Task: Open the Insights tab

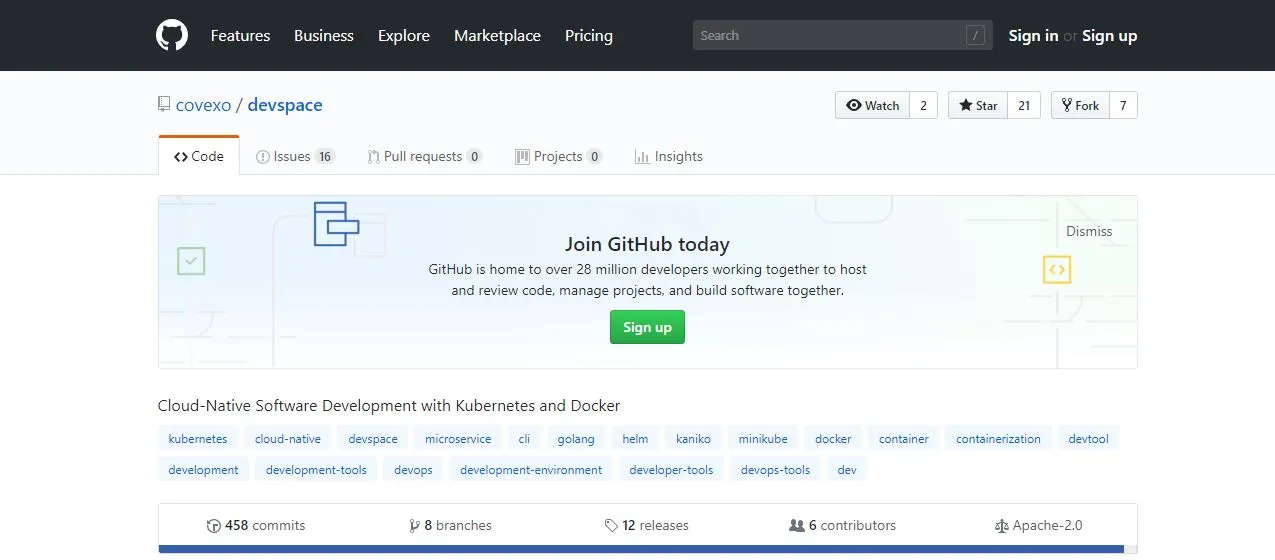Action: (669, 156)
